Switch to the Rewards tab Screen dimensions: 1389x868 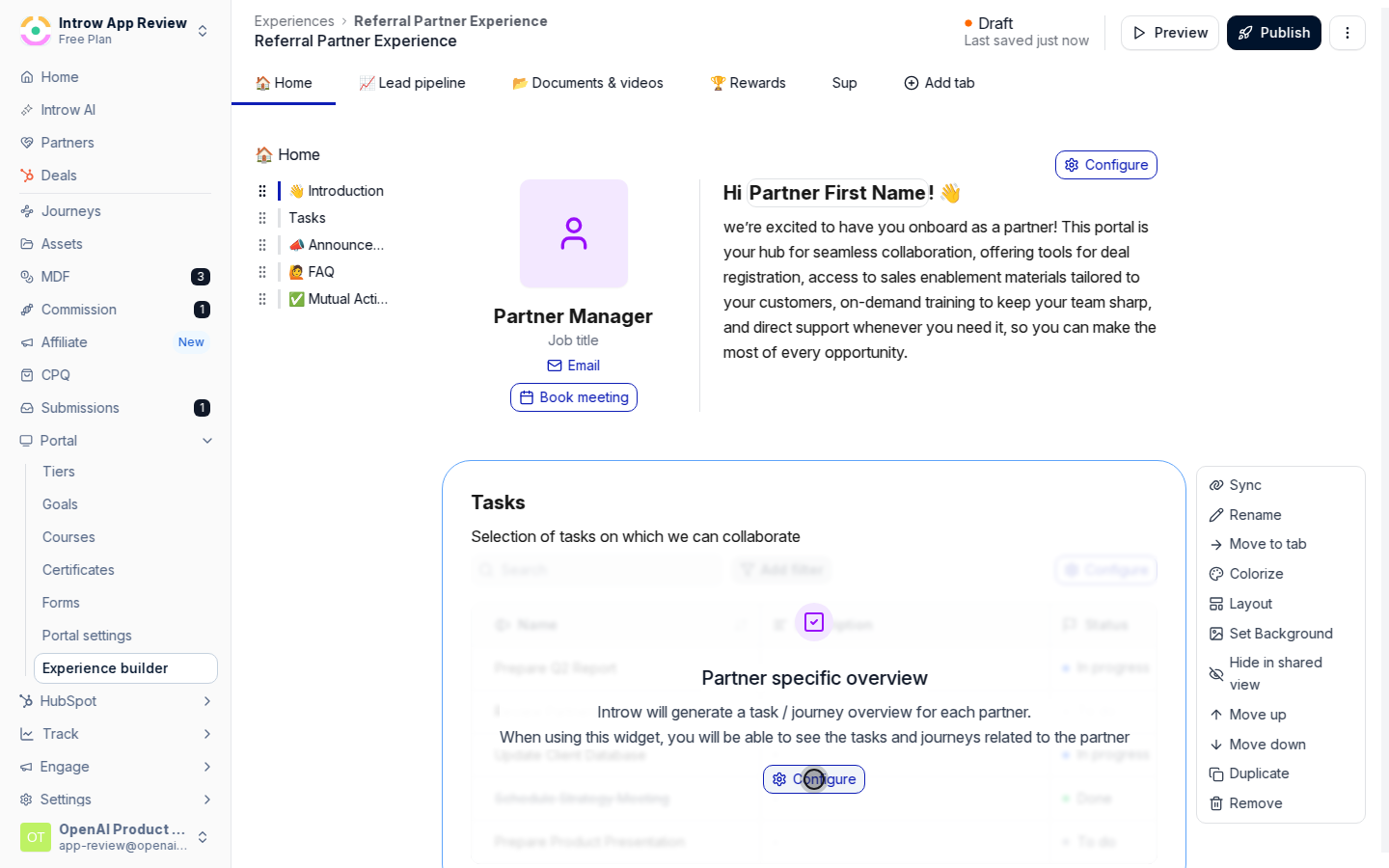pos(748,83)
